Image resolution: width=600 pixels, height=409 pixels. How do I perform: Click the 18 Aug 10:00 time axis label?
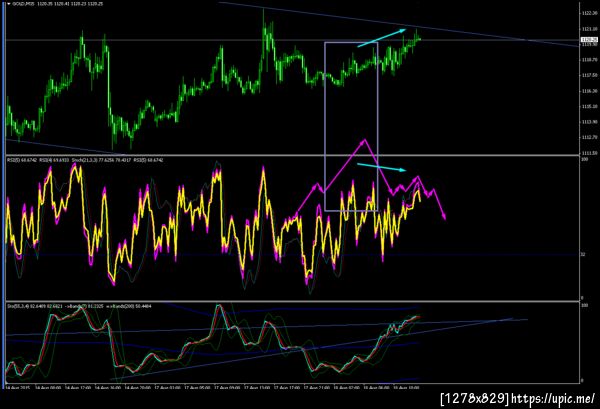(x=406, y=388)
